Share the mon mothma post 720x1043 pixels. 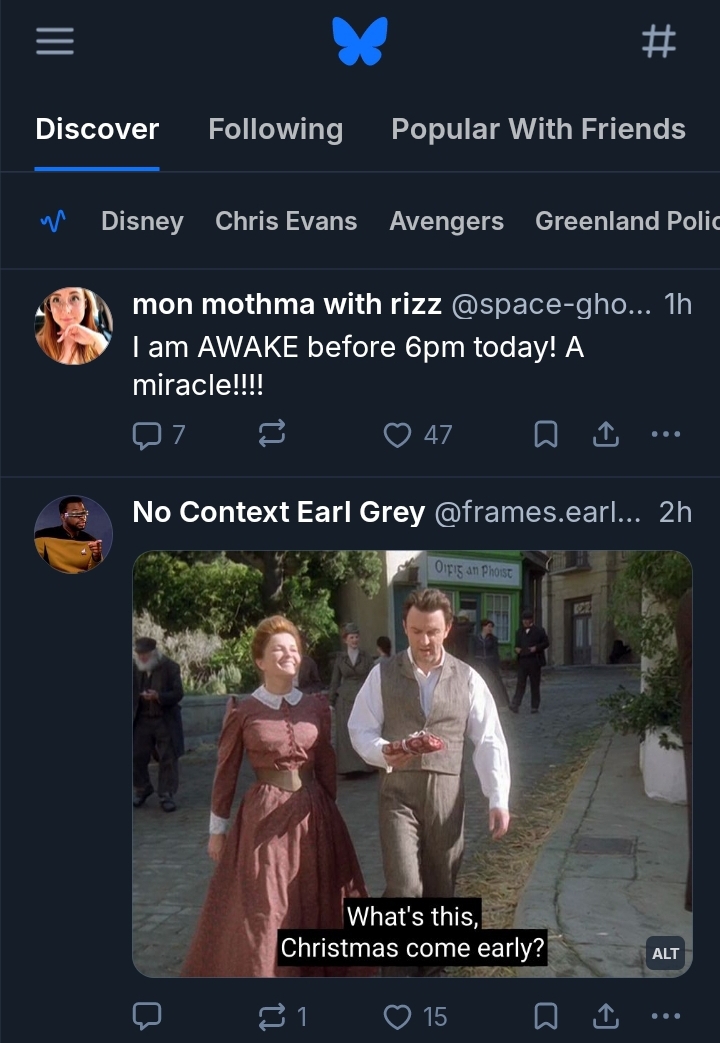click(x=606, y=434)
